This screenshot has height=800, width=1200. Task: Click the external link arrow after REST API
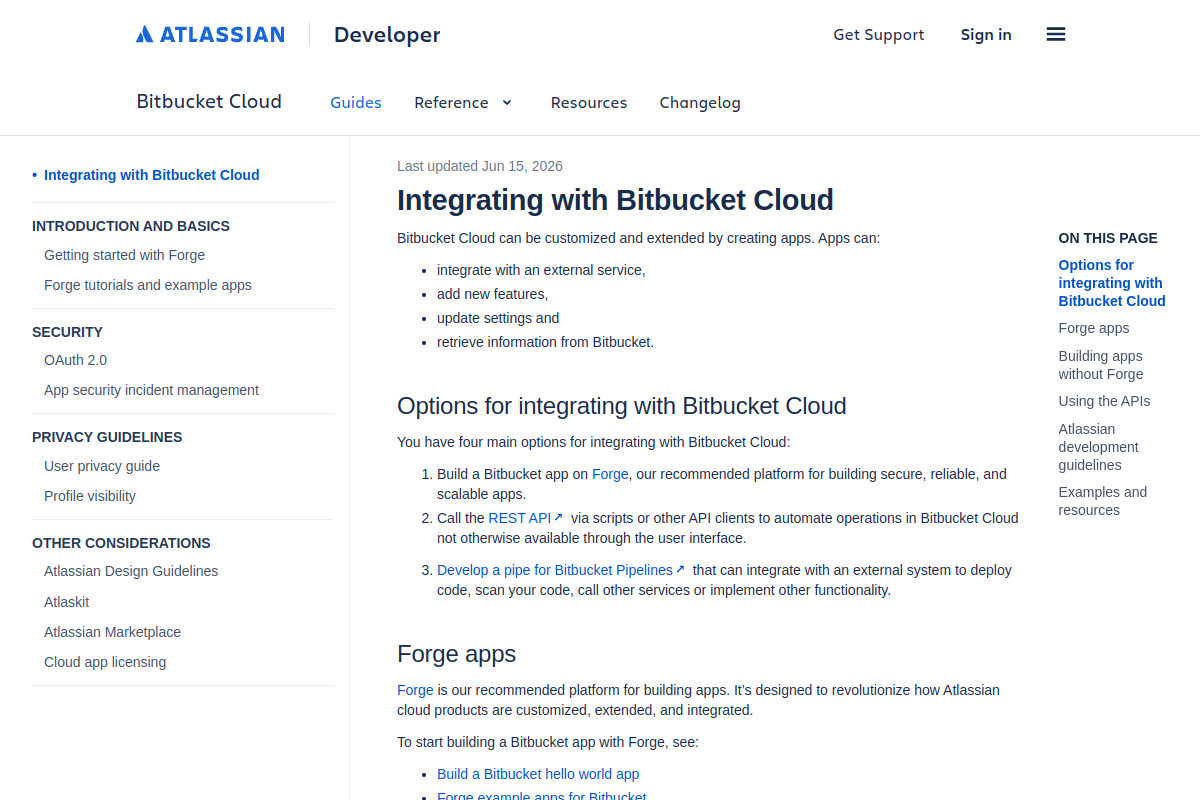click(x=559, y=517)
